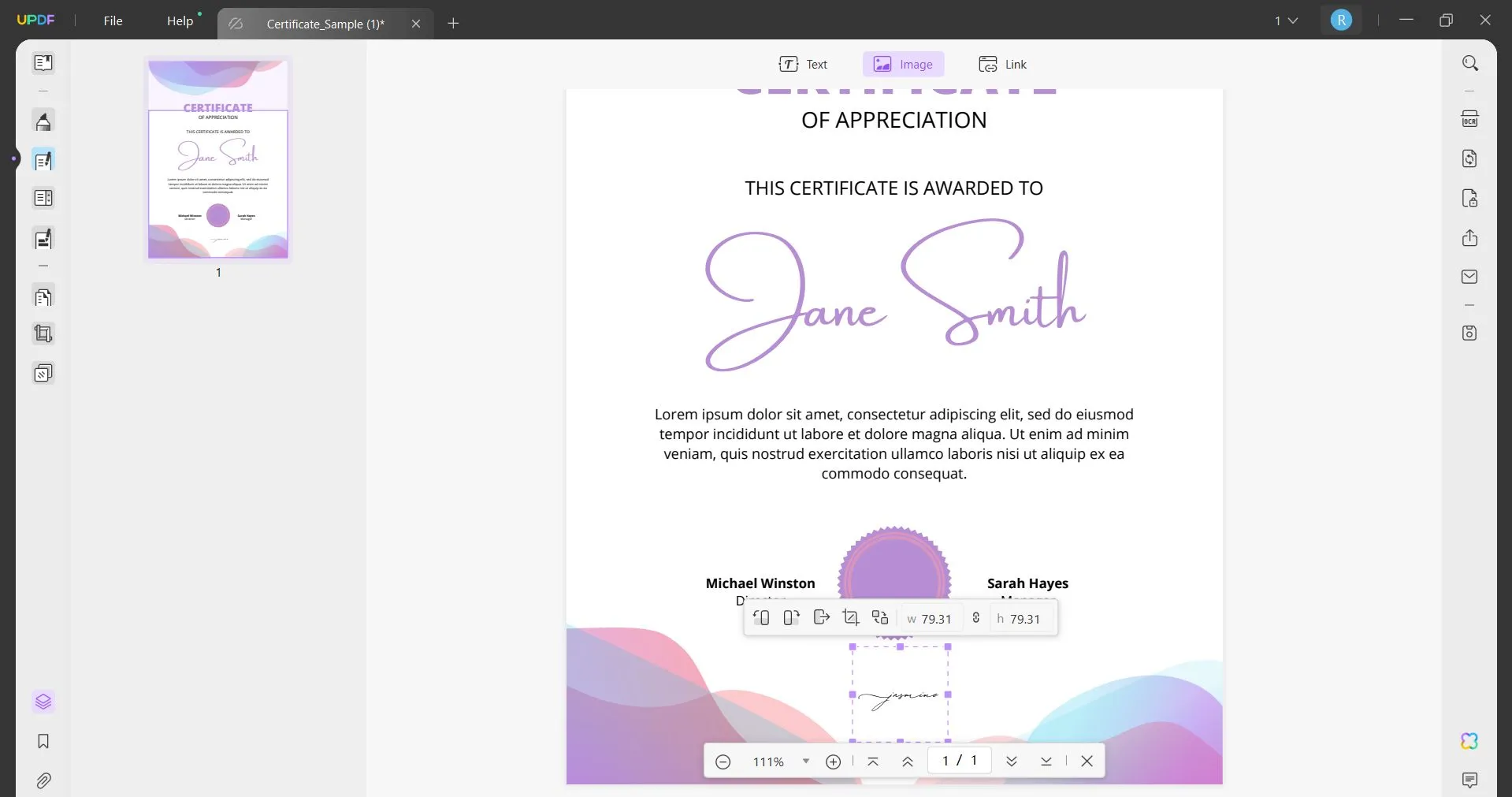Go to the first page
Viewport: 1512px width, 797px height.
(x=872, y=762)
